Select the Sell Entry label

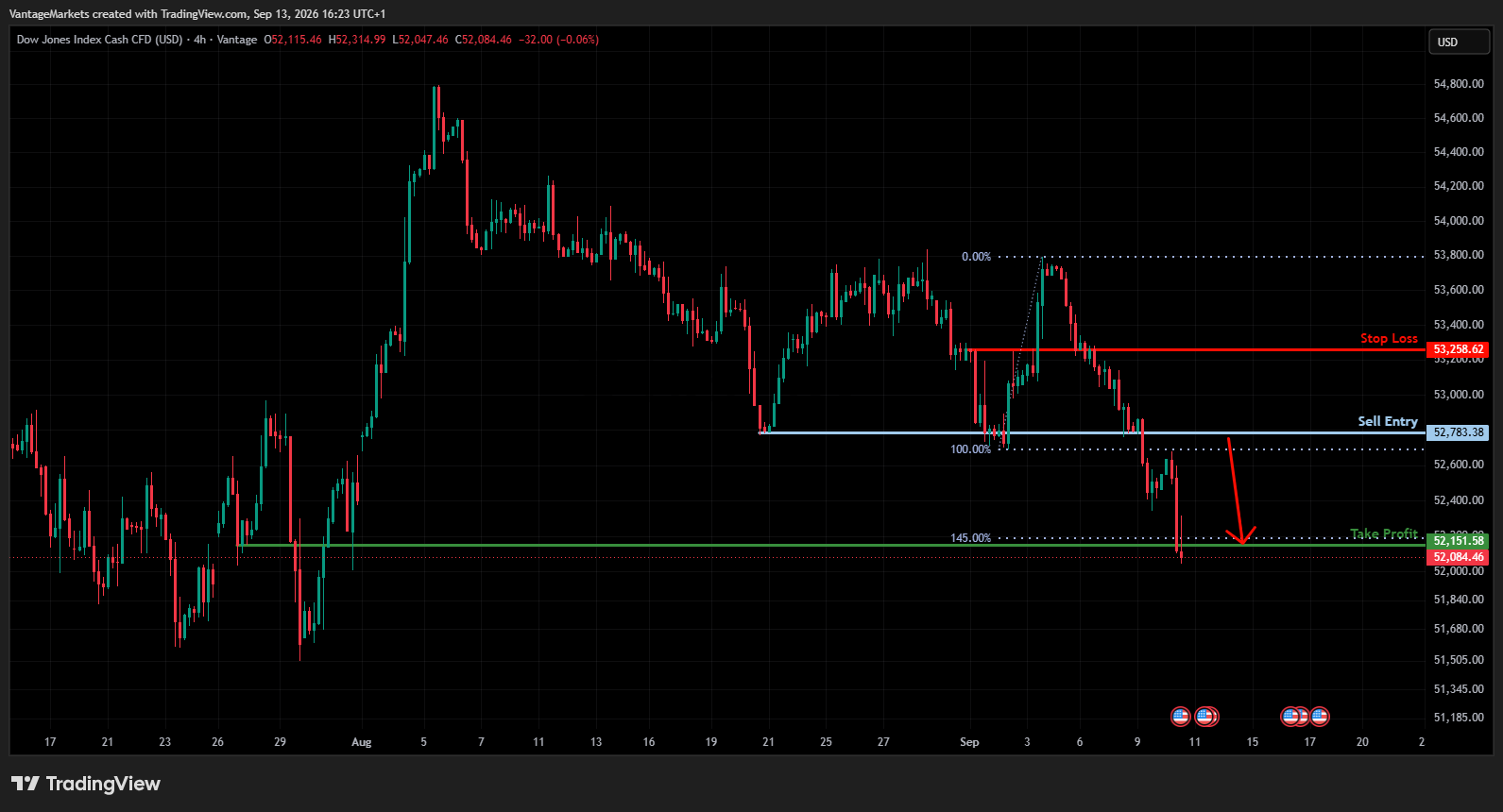(x=1388, y=421)
